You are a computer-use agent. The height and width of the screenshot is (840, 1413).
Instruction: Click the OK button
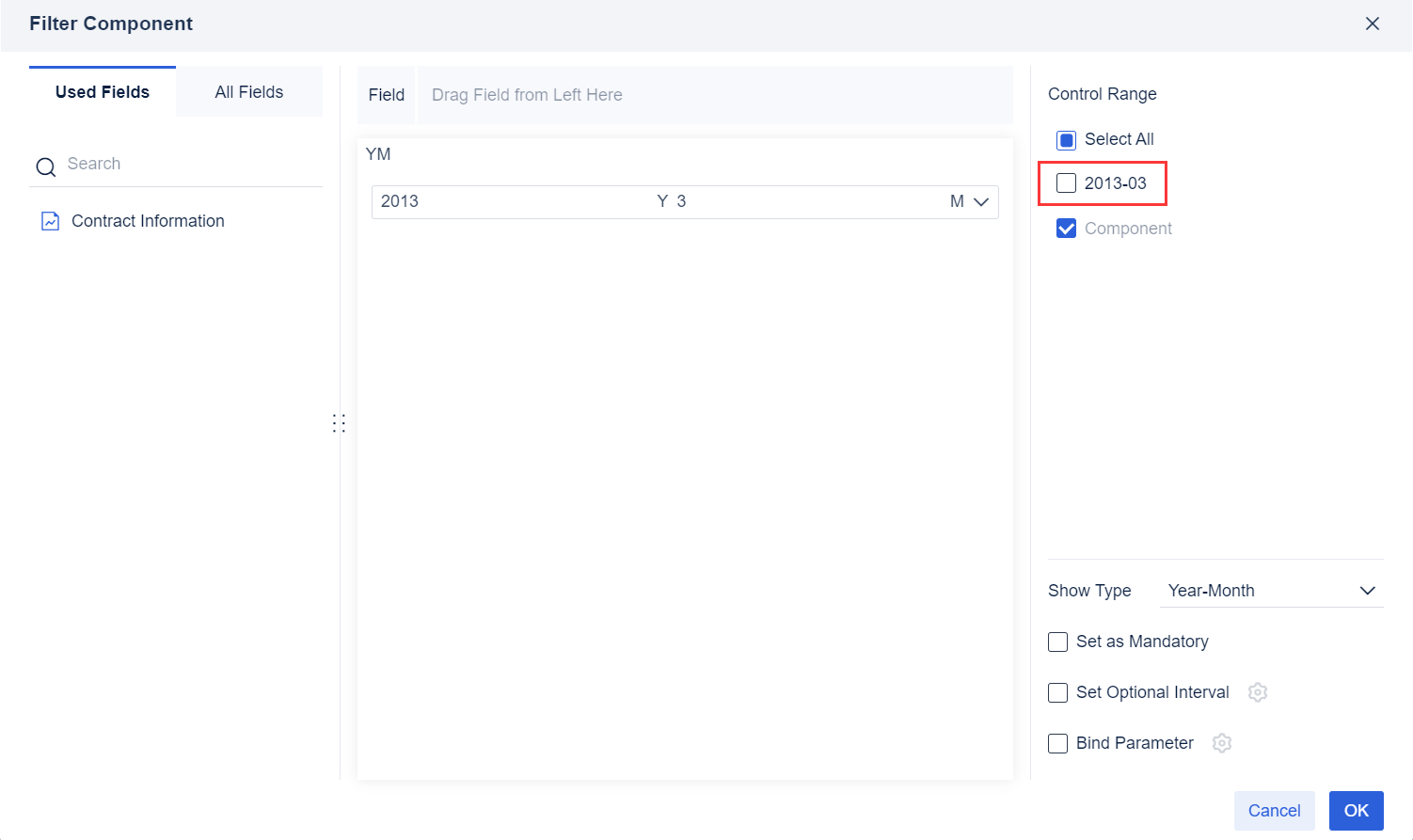(x=1356, y=810)
